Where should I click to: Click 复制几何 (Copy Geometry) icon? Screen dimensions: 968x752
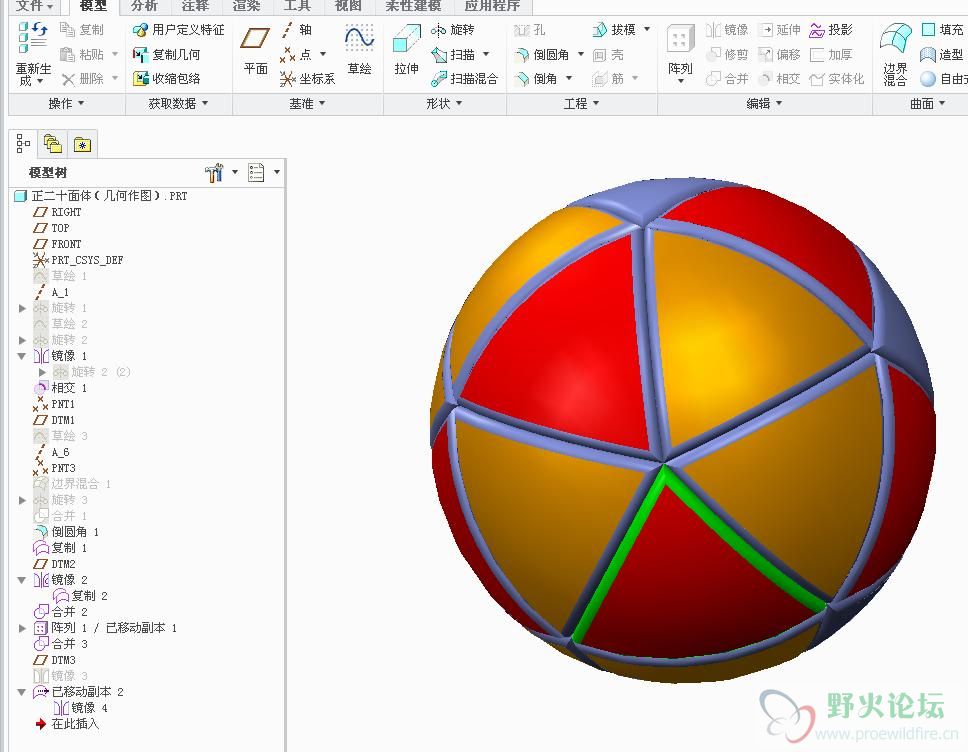(141, 54)
